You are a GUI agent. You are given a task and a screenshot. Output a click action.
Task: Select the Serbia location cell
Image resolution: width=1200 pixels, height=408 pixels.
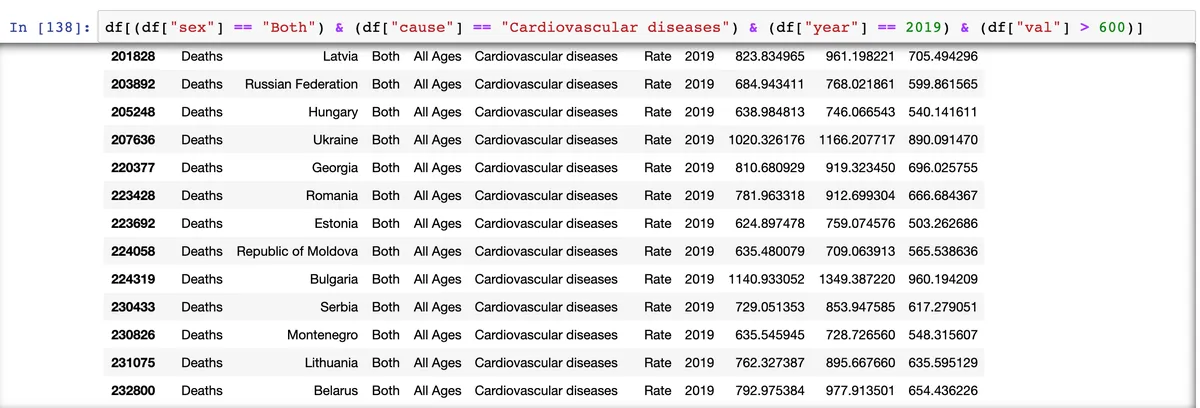pos(338,307)
